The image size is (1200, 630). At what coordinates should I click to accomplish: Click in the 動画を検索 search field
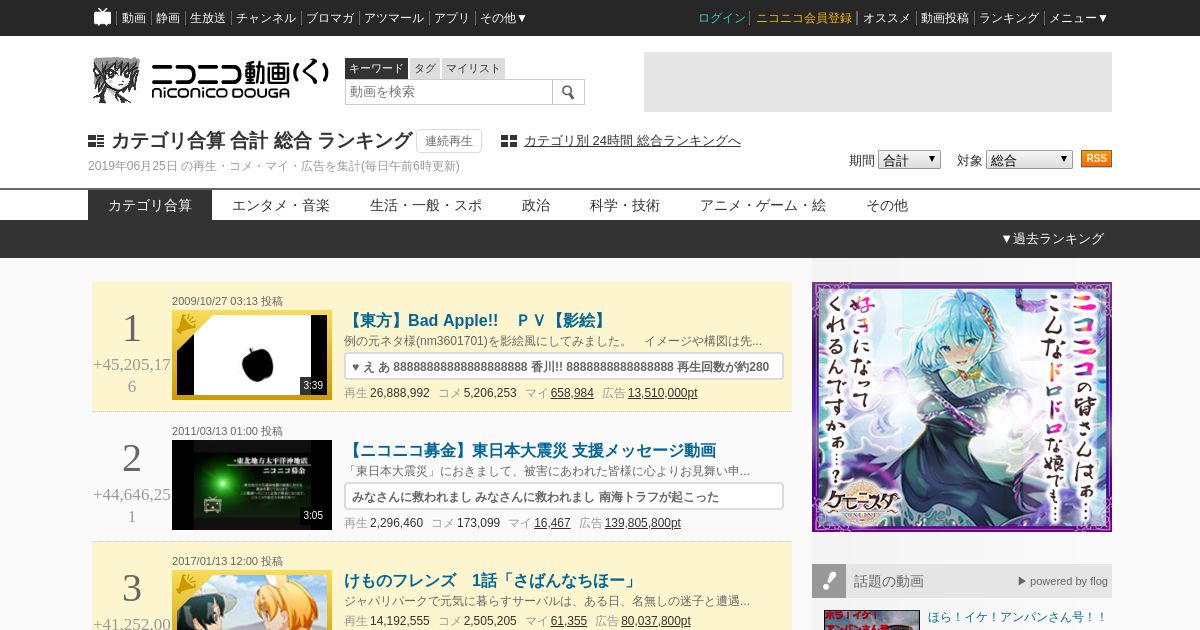[x=449, y=92]
